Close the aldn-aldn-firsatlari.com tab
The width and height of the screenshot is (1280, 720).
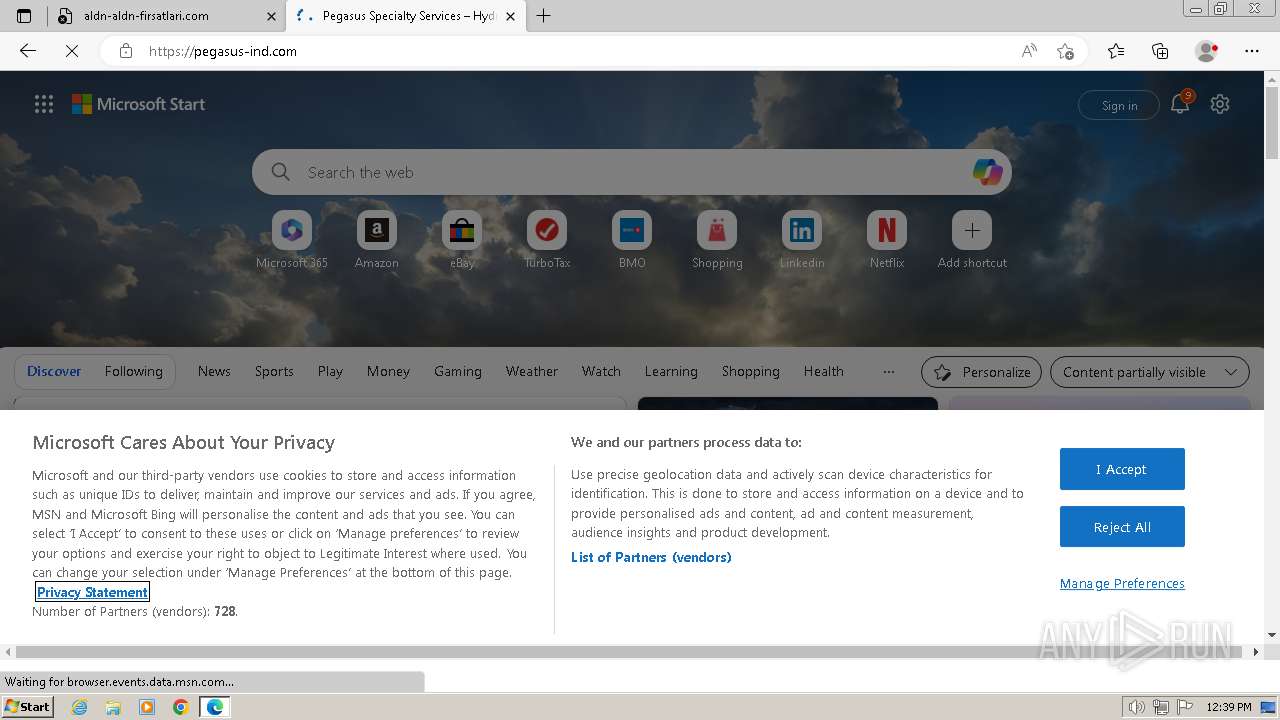point(271,16)
